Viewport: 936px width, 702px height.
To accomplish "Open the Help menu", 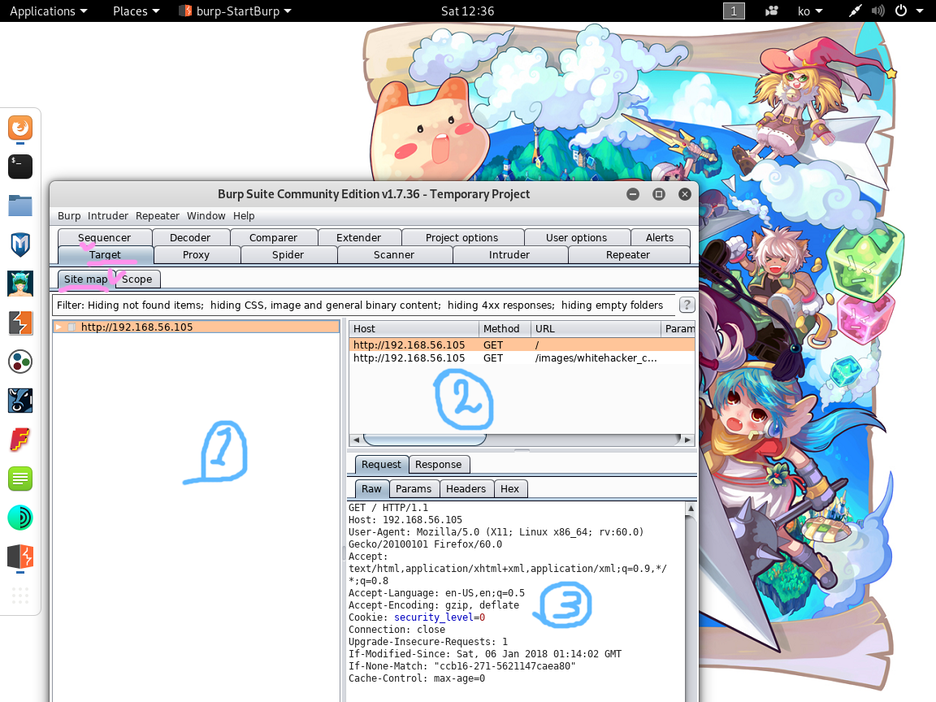I will coord(244,215).
